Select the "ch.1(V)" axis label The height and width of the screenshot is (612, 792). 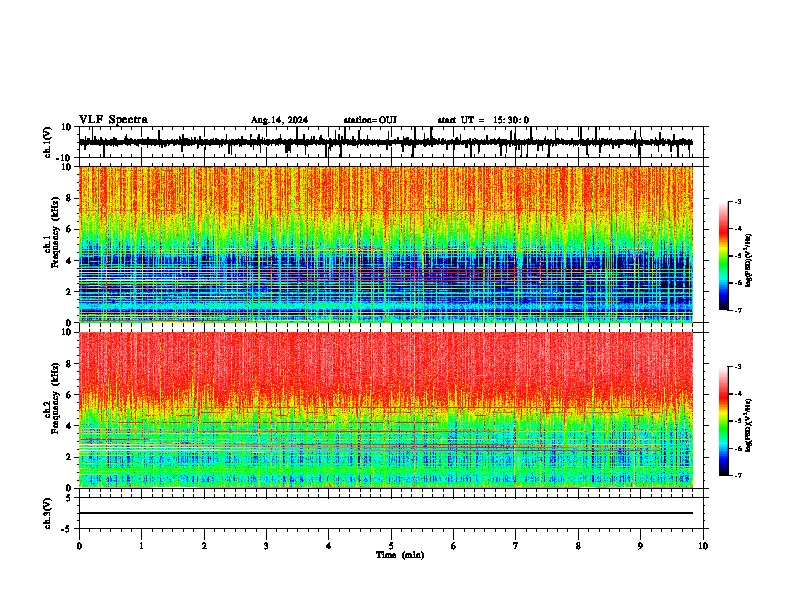tap(48, 142)
